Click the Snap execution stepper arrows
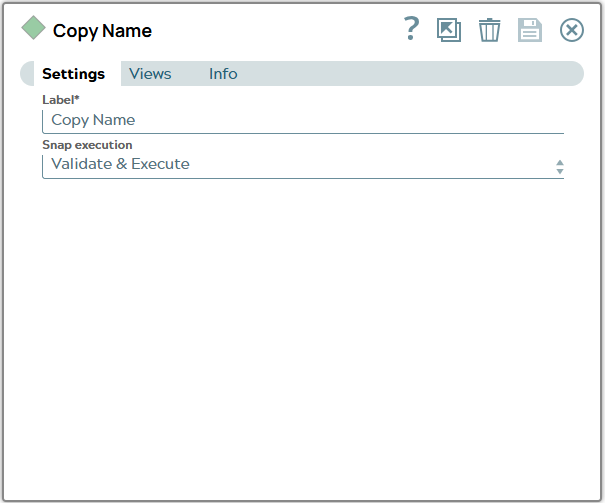The image size is (605, 503). (x=560, y=167)
